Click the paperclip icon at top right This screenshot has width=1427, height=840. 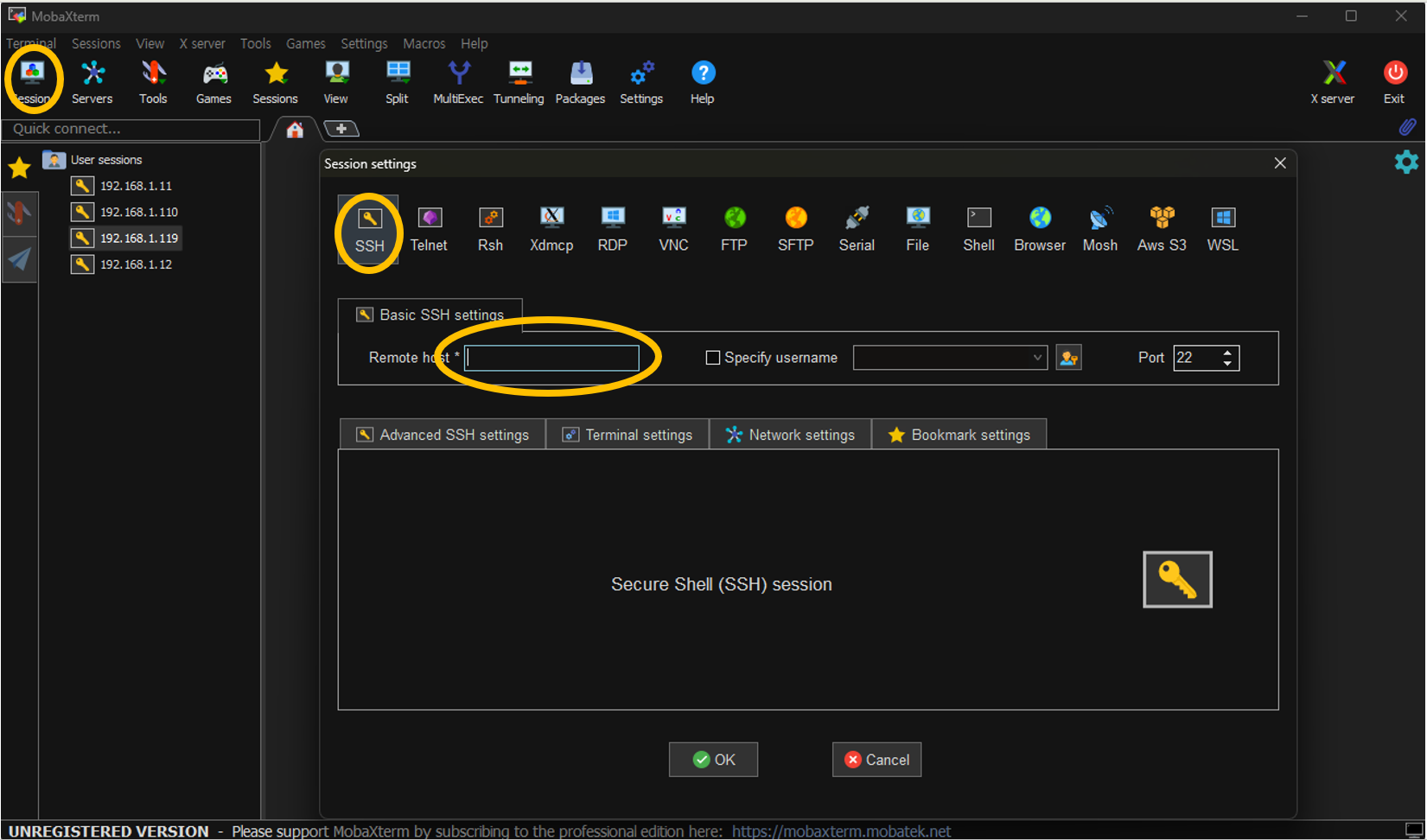pyautogui.click(x=1407, y=127)
